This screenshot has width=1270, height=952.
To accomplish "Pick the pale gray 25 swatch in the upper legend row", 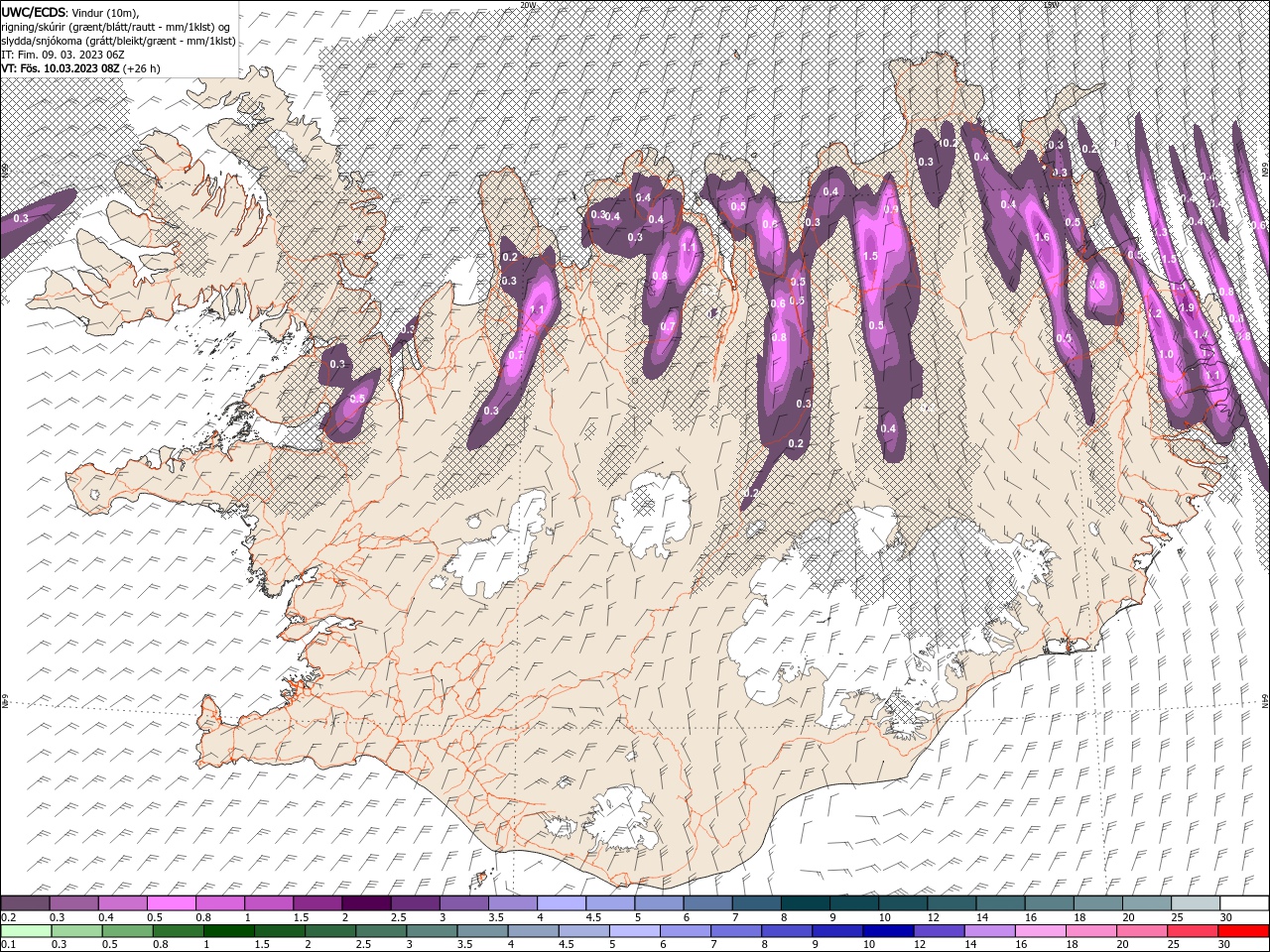I will (1196, 903).
